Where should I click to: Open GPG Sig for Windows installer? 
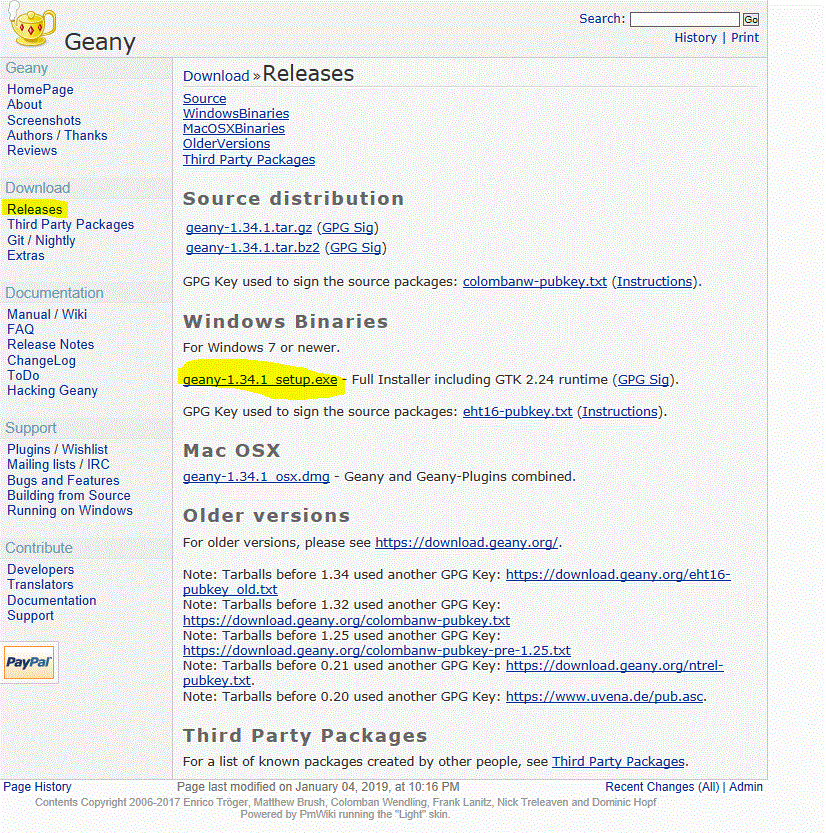pyautogui.click(x=643, y=379)
